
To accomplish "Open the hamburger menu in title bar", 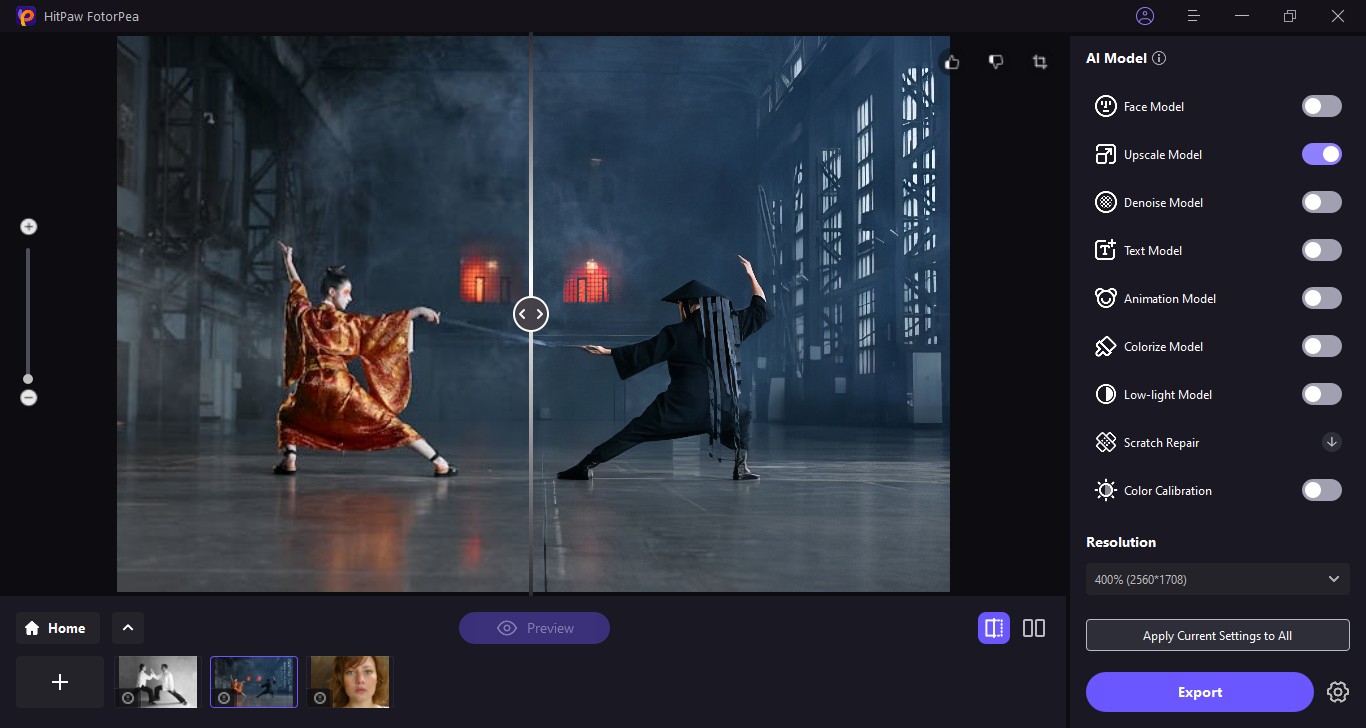I will pos(1193,16).
